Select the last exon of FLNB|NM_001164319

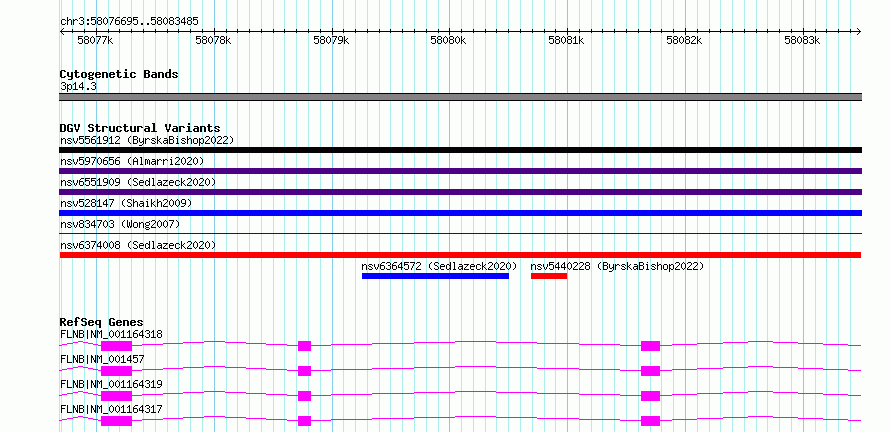click(x=650, y=396)
